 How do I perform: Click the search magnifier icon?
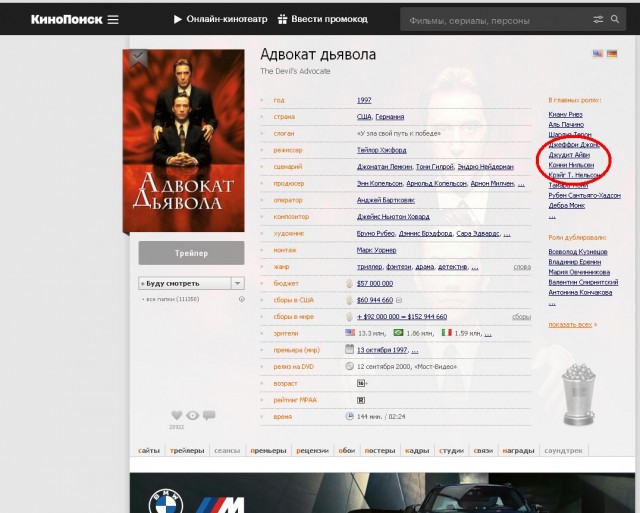tap(615, 19)
